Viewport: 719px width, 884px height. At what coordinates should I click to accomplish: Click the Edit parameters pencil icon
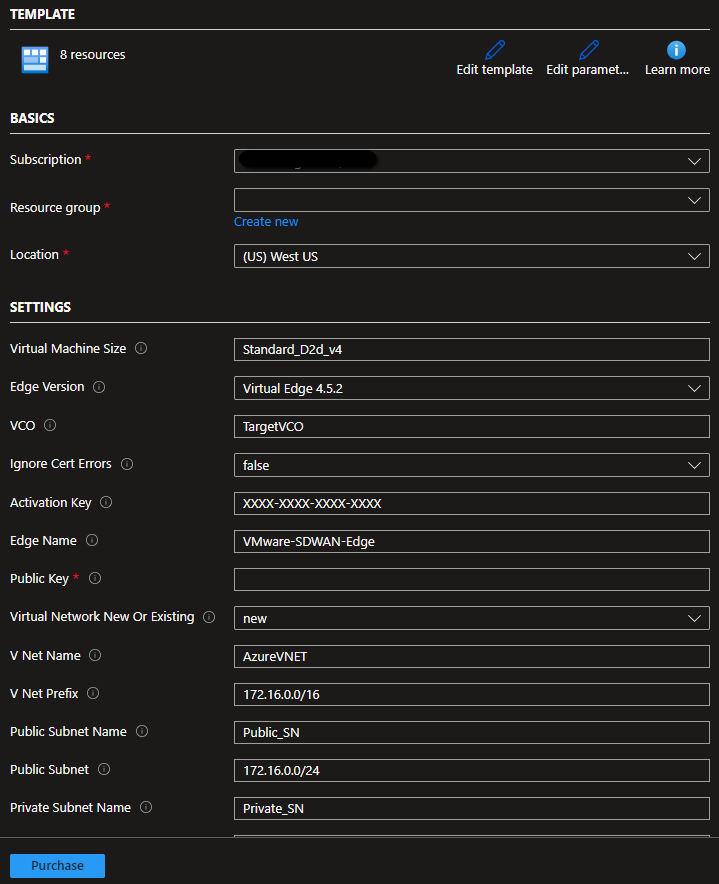click(x=588, y=50)
